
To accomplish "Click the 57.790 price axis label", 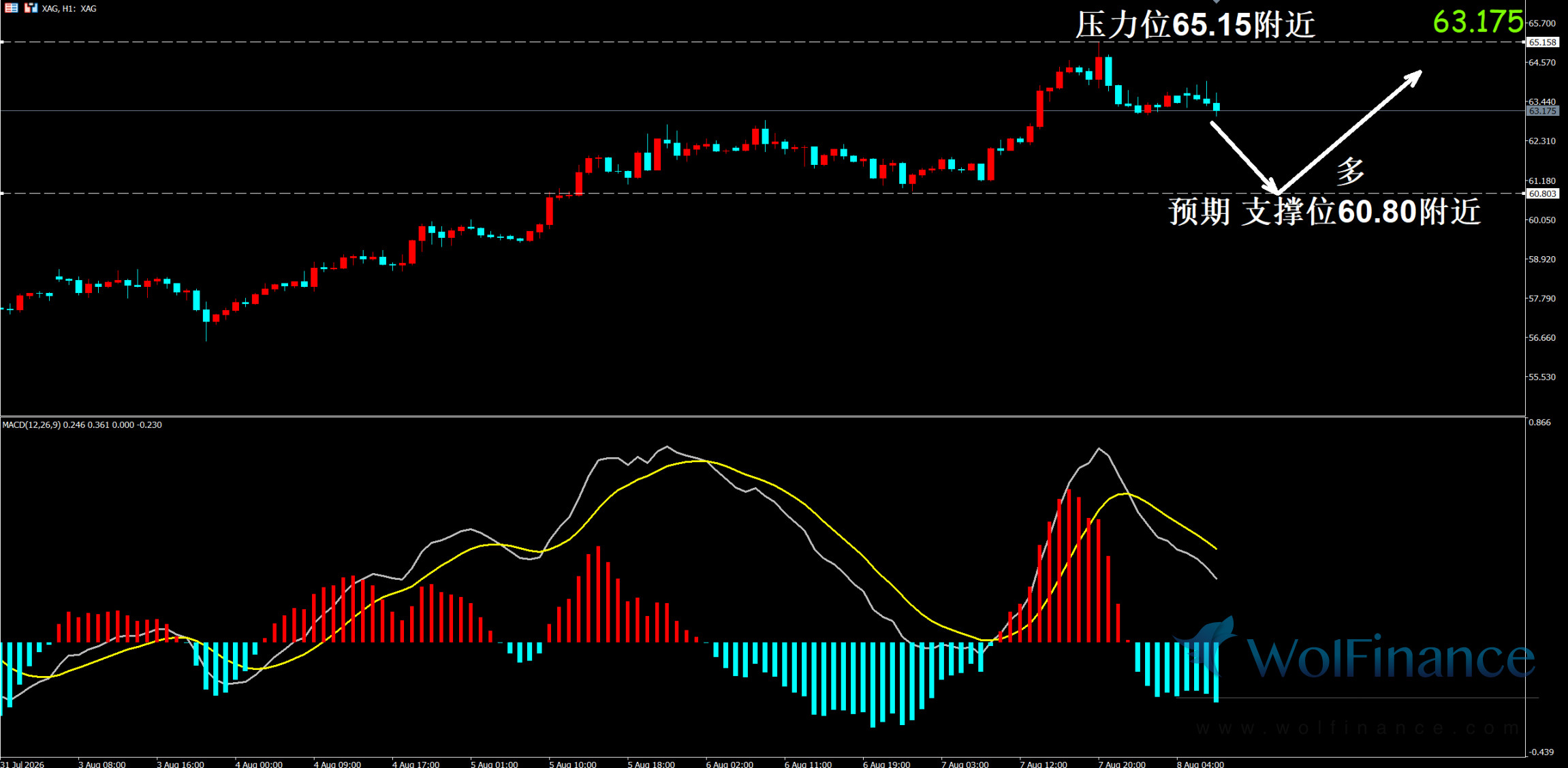I will 1542,298.
